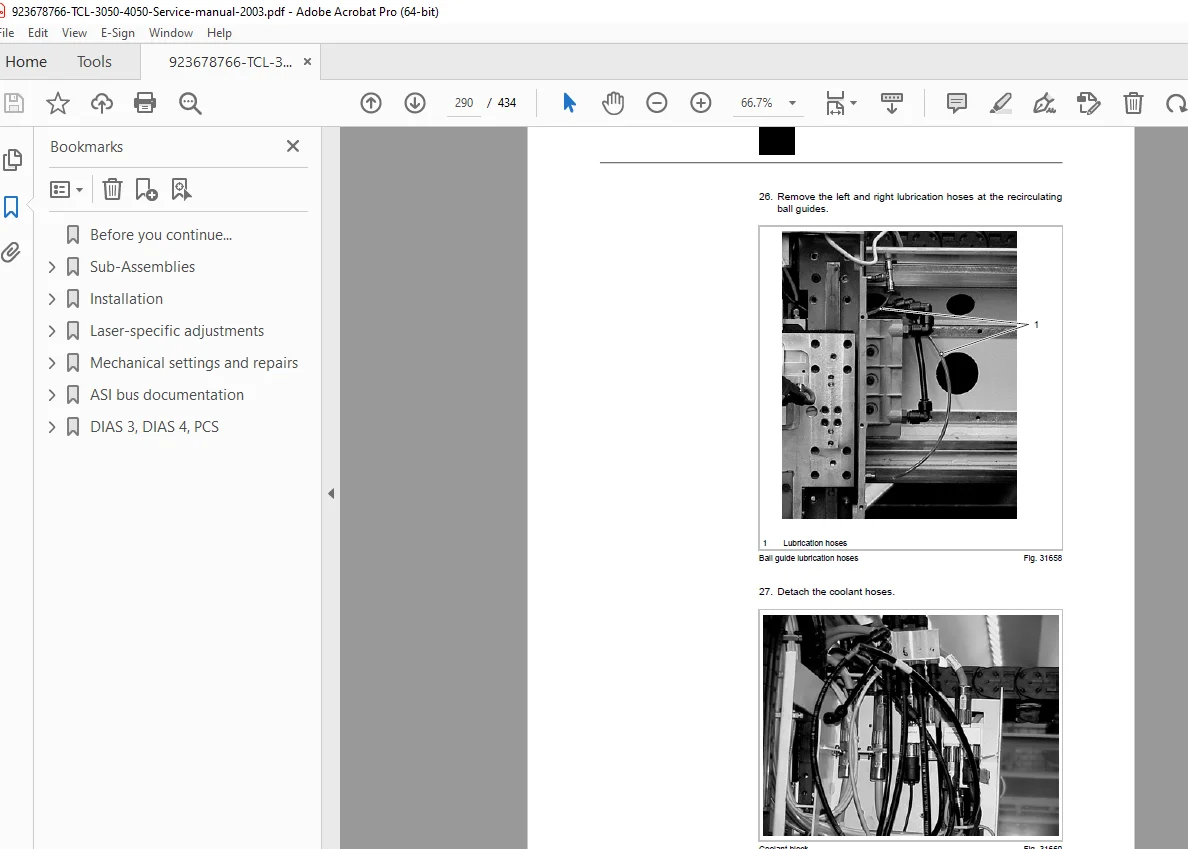This screenshot has width=1188, height=849.
Task: Activate the Hand pan tool
Action: pyautogui.click(x=613, y=103)
